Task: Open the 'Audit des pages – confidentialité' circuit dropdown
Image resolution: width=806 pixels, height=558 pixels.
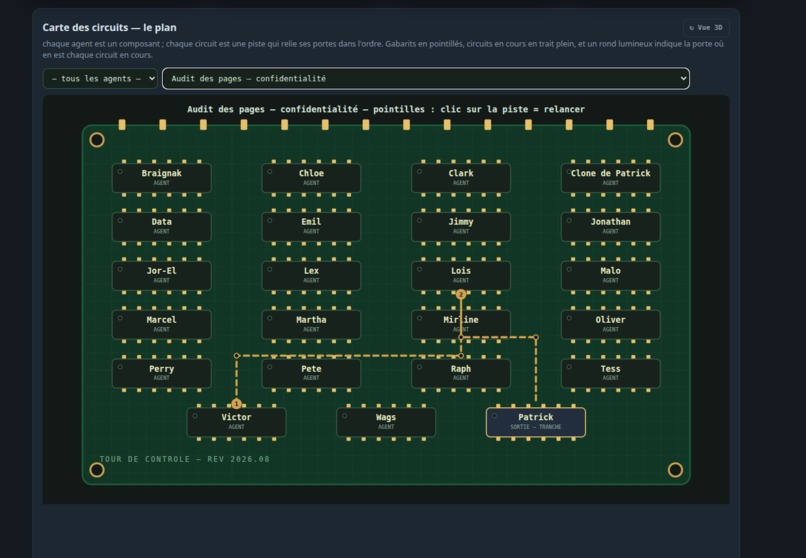Action: pos(426,79)
